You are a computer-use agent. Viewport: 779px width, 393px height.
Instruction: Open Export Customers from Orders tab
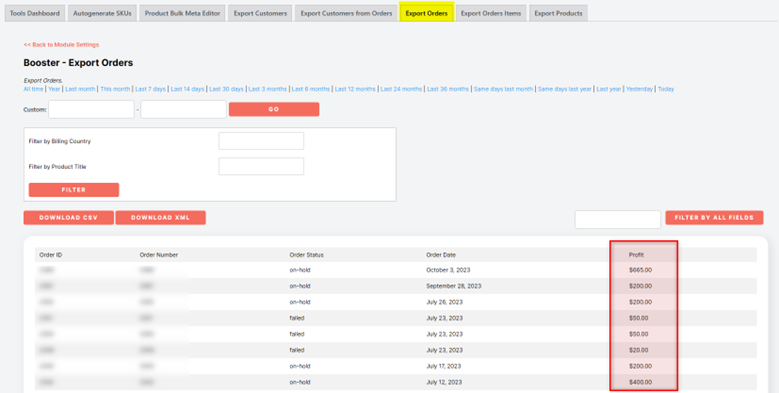coord(346,13)
